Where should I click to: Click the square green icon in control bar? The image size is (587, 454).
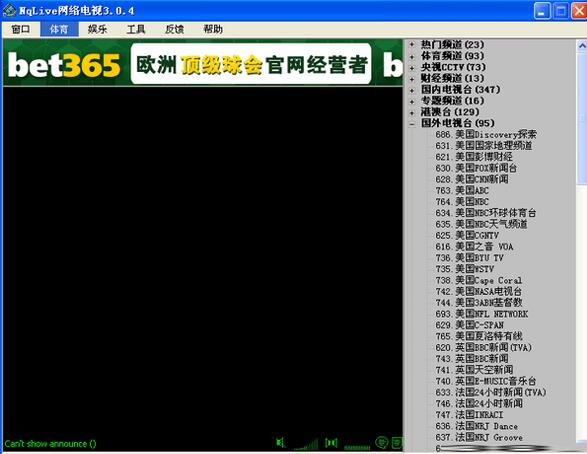click(x=397, y=443)
